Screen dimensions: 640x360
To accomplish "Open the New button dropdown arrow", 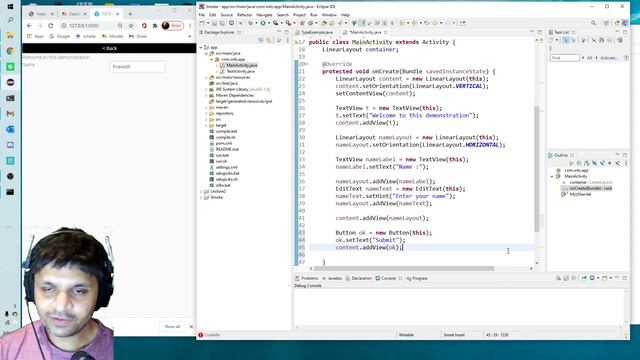I will 207,23.
